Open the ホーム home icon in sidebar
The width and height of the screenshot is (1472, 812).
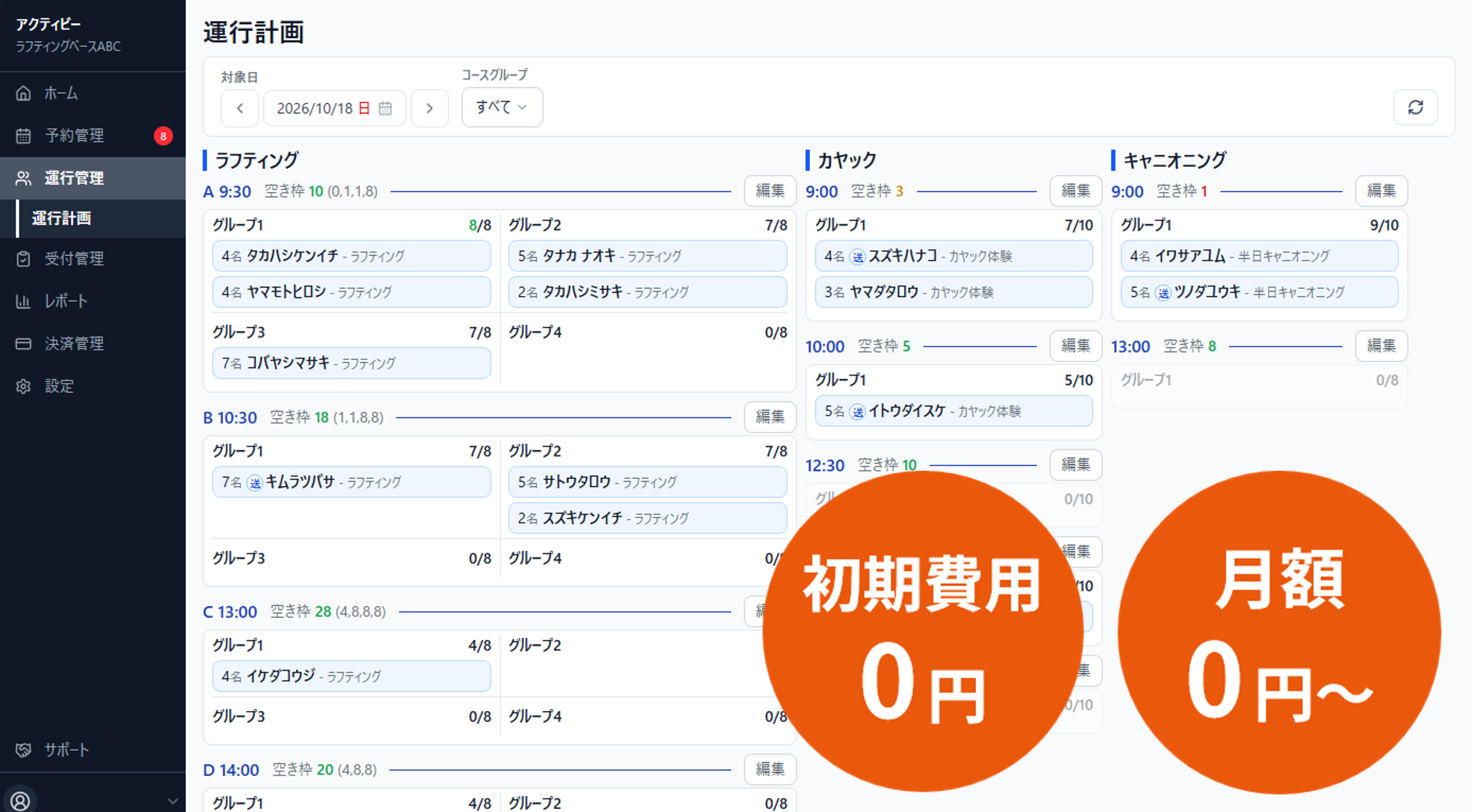click(23, 93)
